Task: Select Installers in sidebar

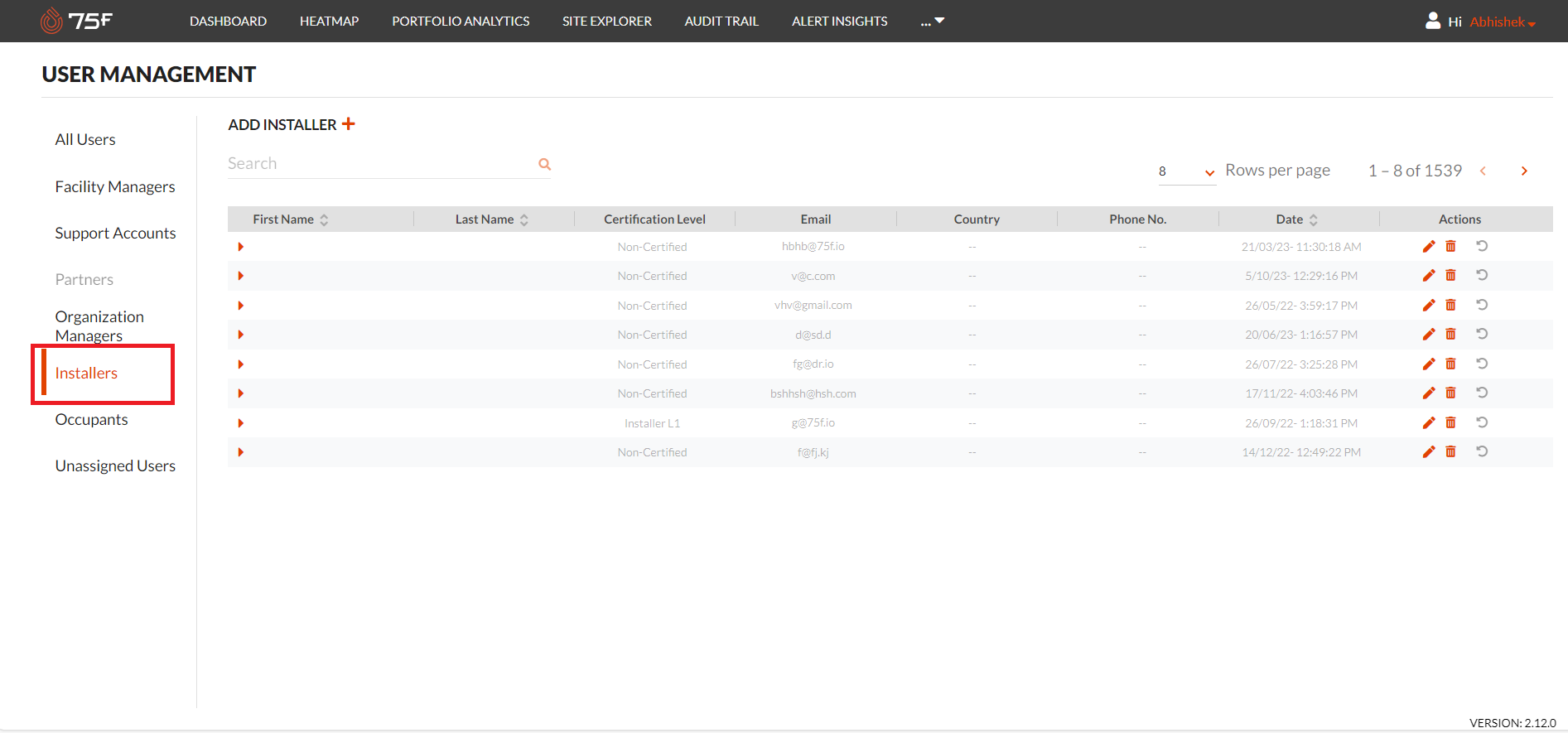Action: pos(86,373)
